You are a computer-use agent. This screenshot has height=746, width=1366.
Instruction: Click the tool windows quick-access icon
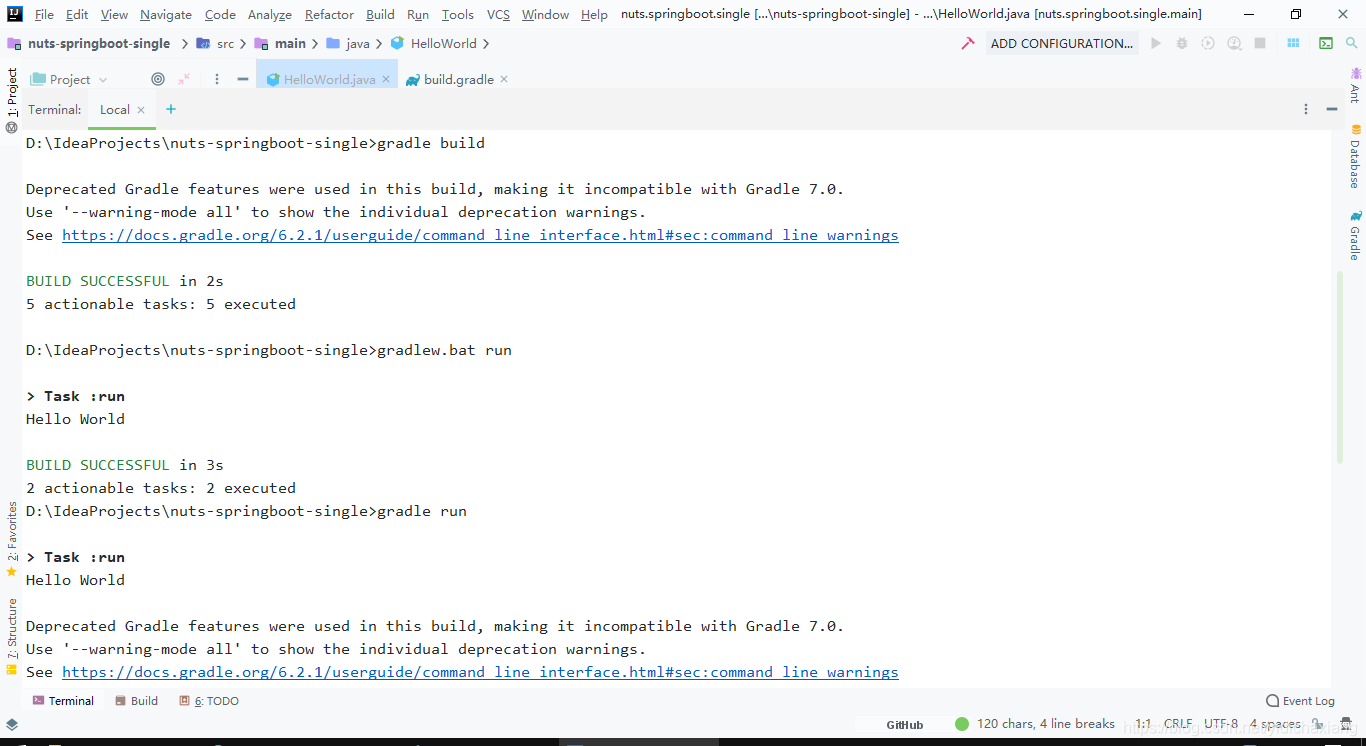(12, 724)
